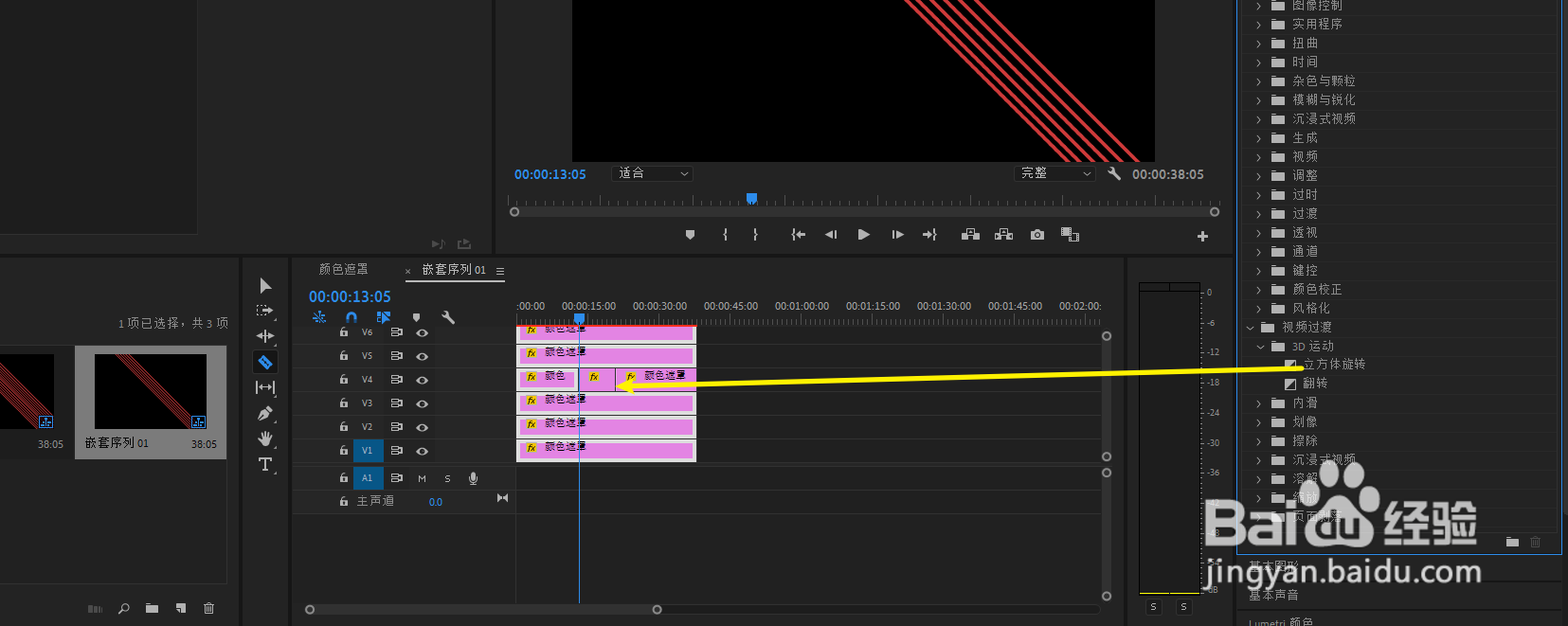
Task: Open zoom level dropdown 适合
Action: [654, 173]
